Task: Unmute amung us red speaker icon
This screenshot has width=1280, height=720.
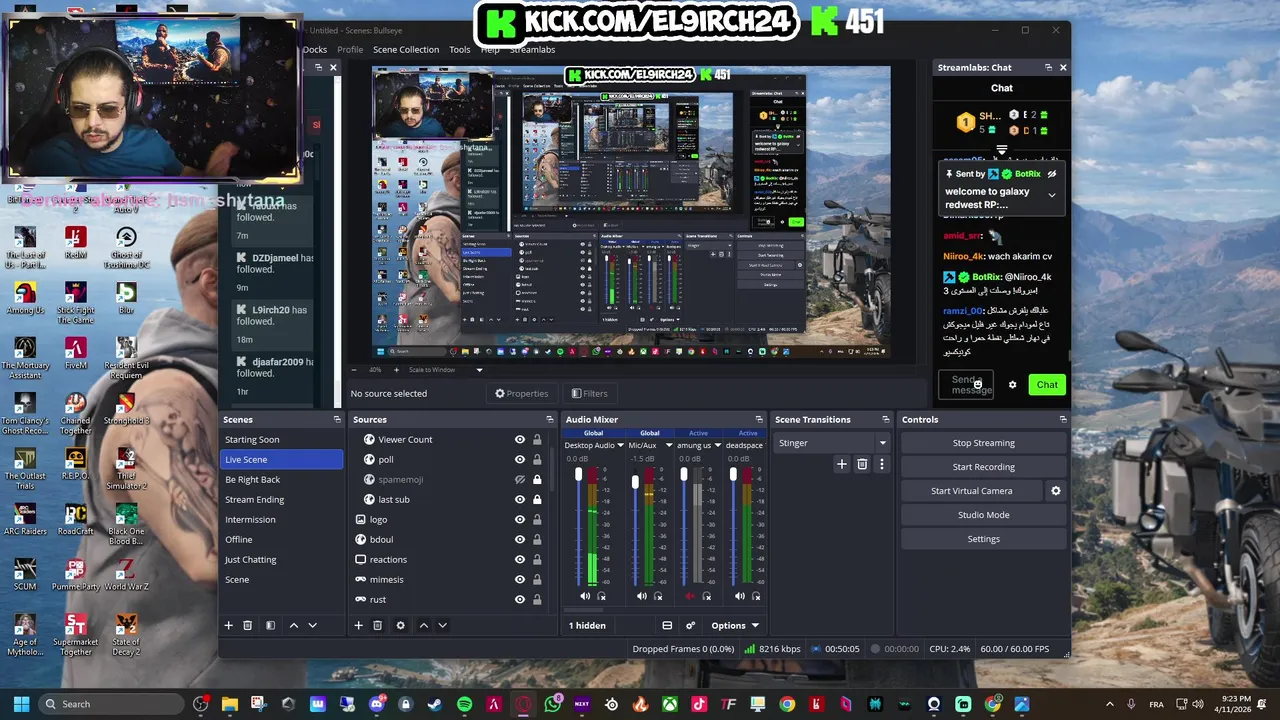Action: click(690, 596)
